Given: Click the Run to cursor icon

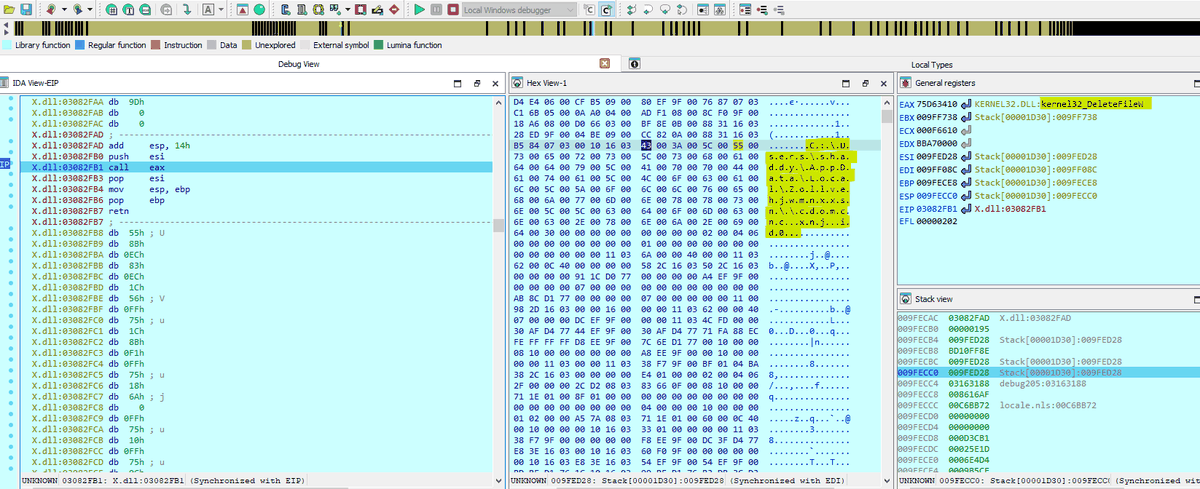Looking at the screenshot, I should point(682,9).
